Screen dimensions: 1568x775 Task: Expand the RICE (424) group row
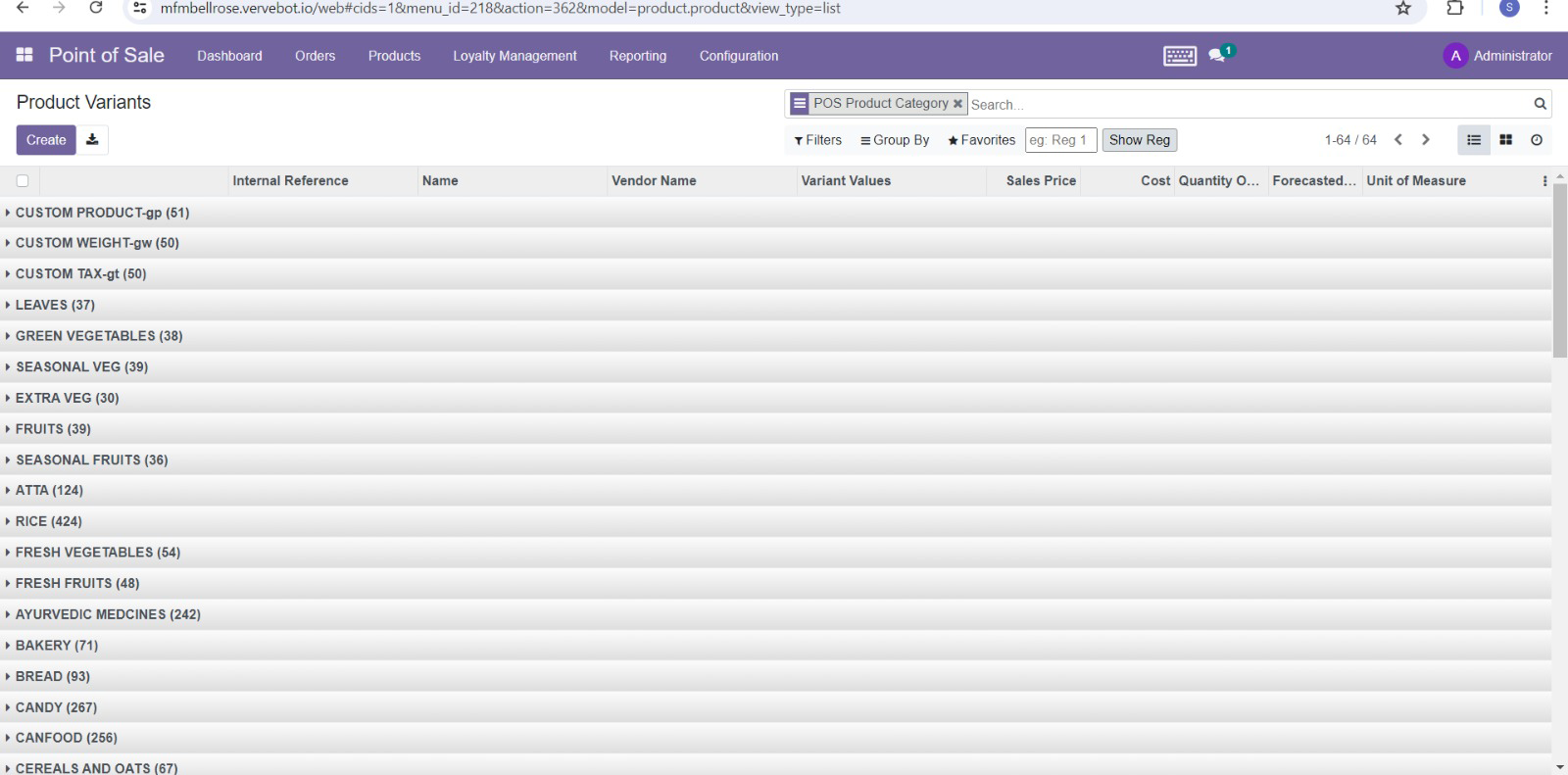click(x=49, y=521)
